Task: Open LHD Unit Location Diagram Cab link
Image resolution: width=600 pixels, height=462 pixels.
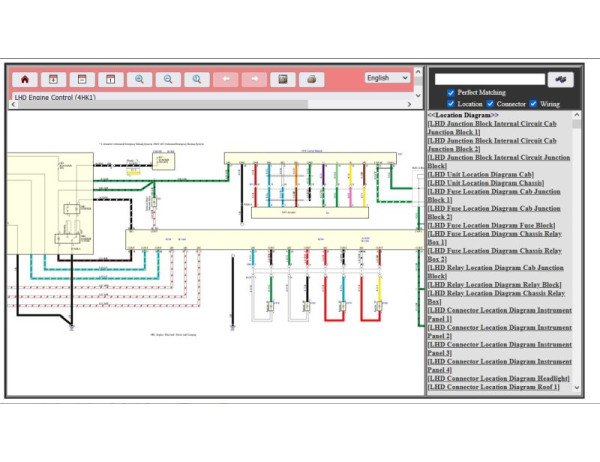Action: [480, 174]
